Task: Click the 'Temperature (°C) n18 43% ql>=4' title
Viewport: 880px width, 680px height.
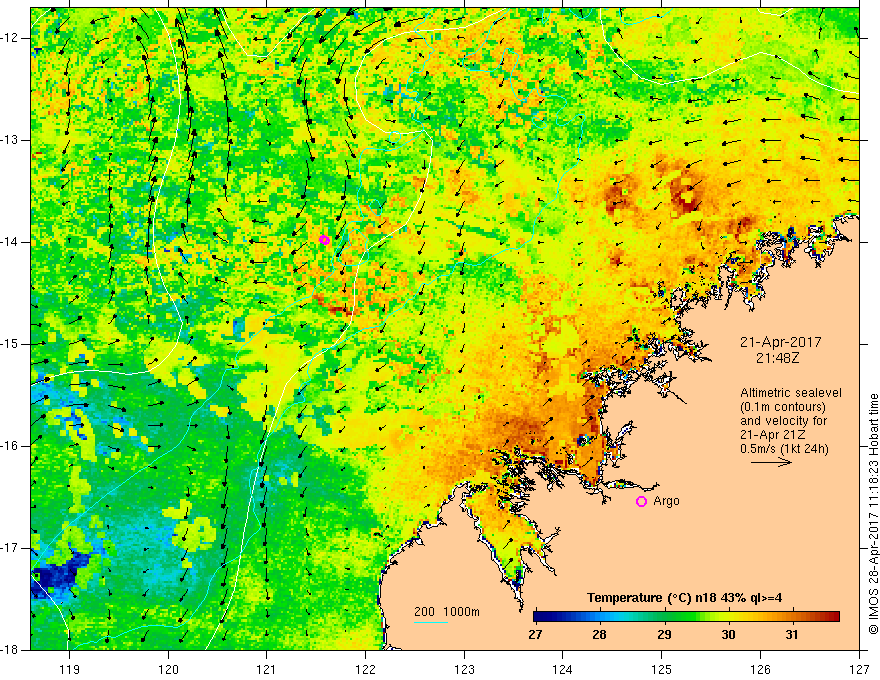Action: click(684, 598)
